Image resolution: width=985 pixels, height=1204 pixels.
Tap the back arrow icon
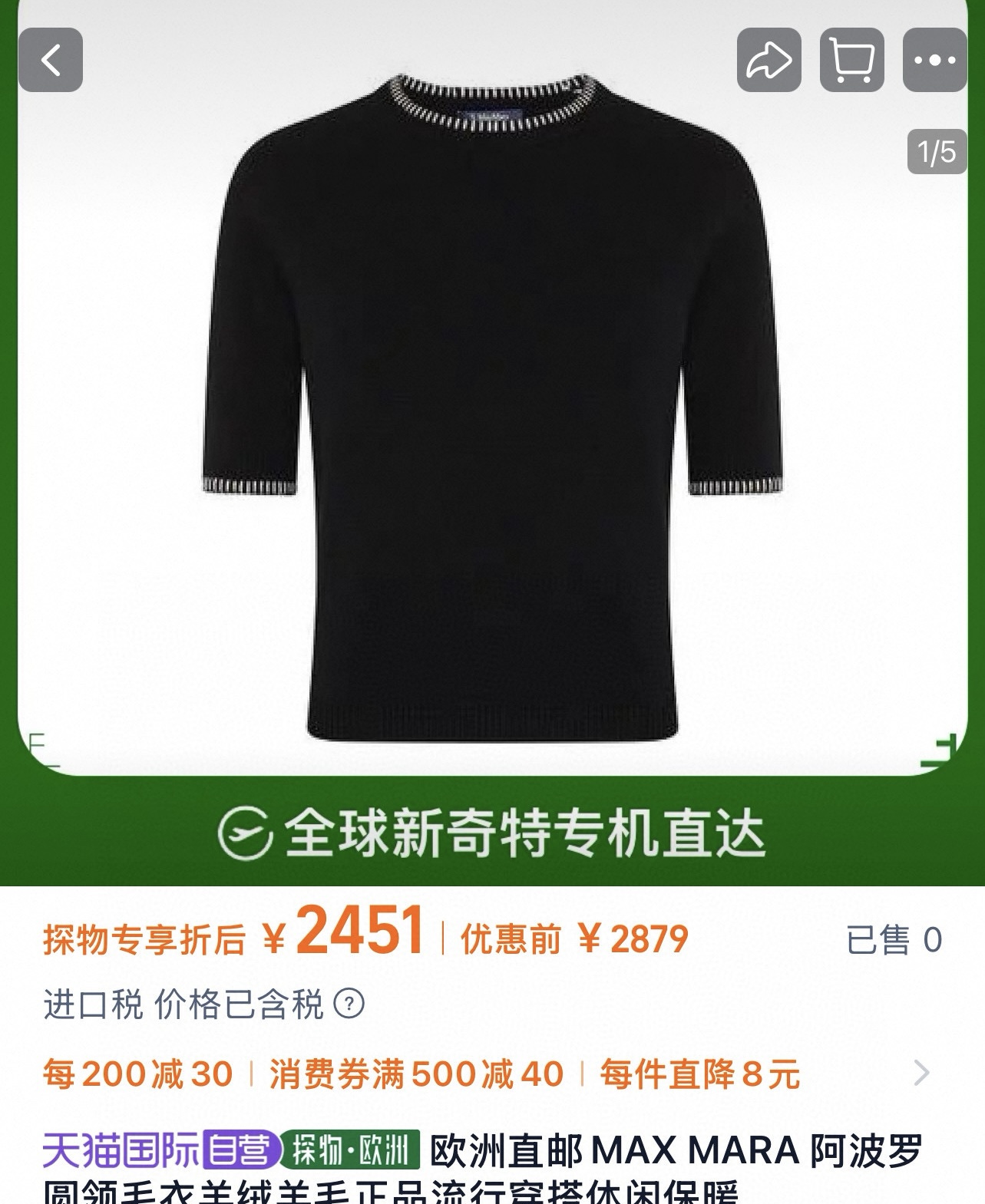[x=51, y=60]
